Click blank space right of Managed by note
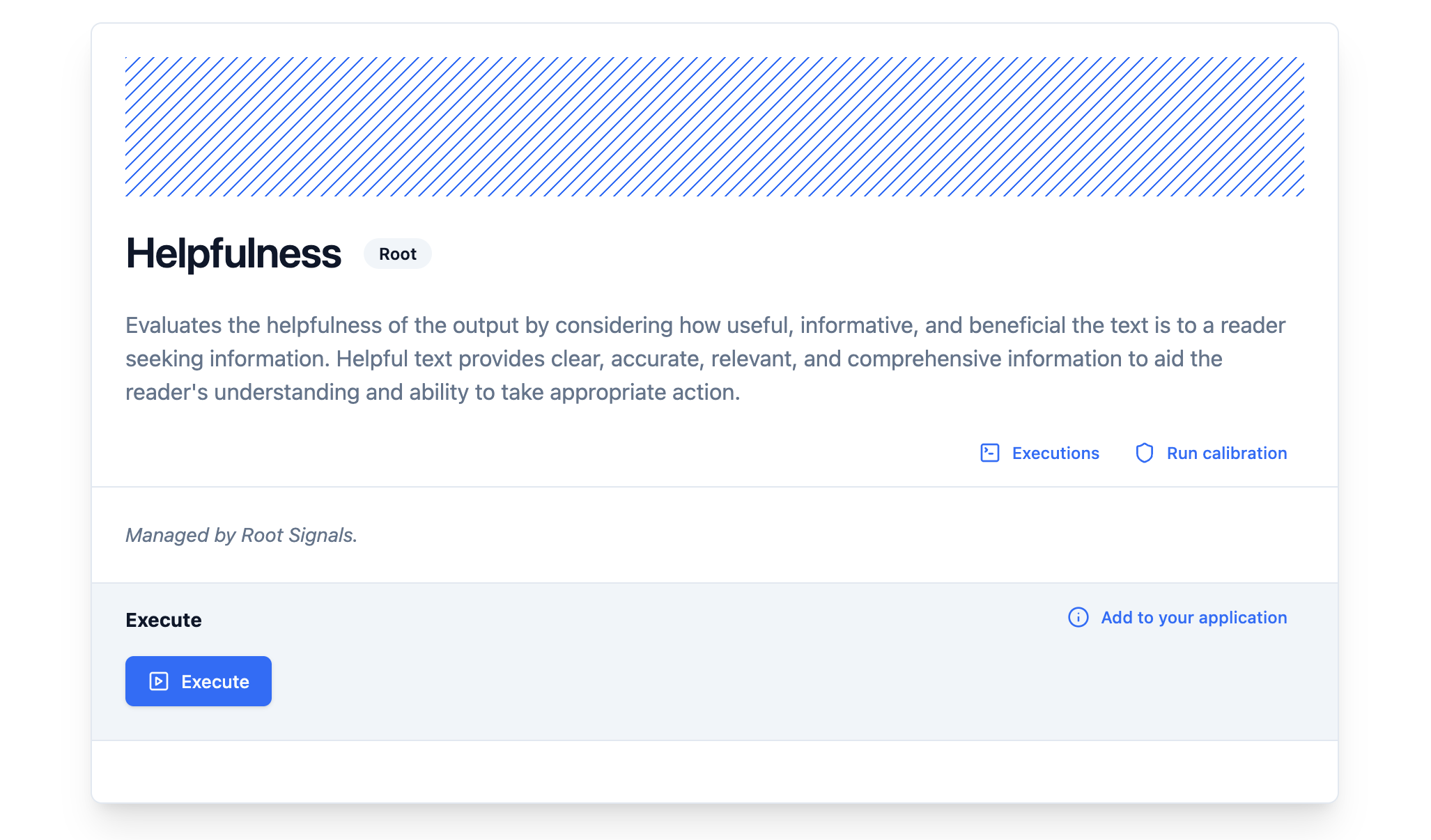This screenshot has width=1431, height=840. pyautogui.click(x=836, y=535)
